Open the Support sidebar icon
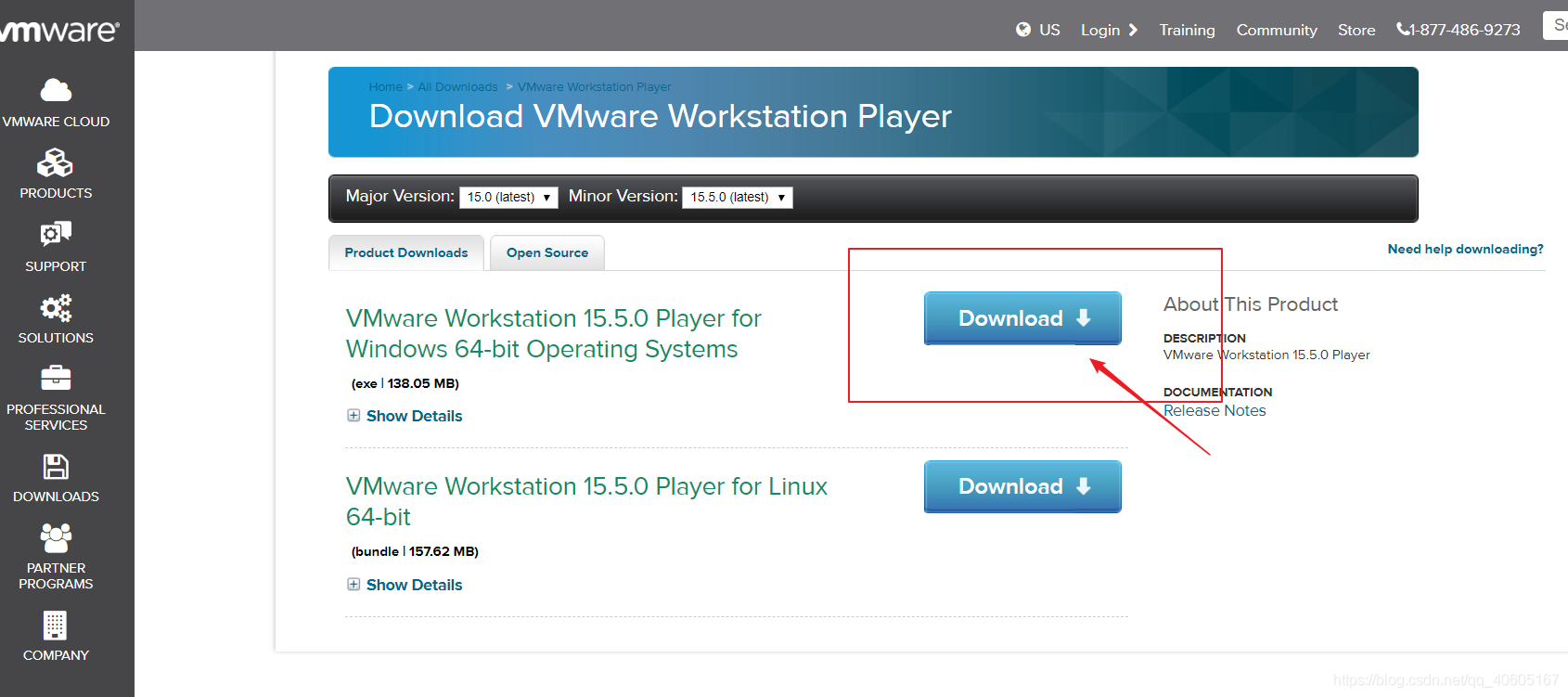 (56, 233)
